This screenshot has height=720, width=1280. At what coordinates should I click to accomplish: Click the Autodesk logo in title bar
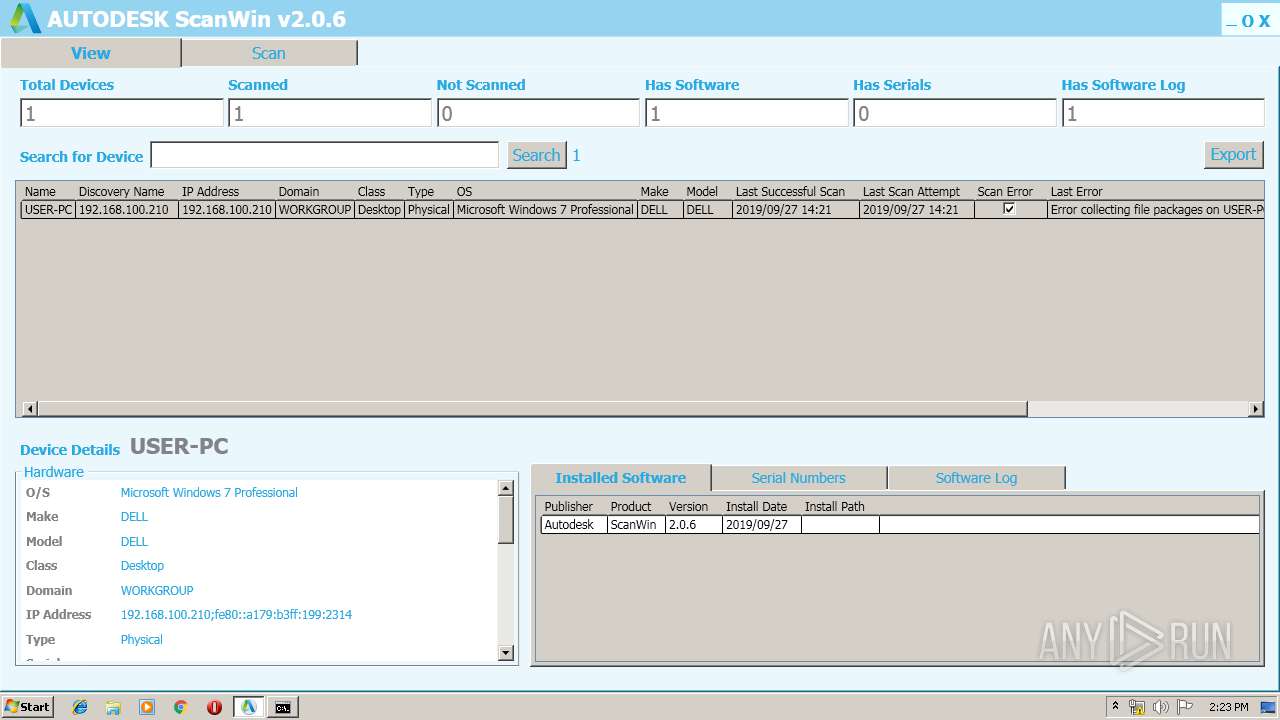[x=26, y=18]
